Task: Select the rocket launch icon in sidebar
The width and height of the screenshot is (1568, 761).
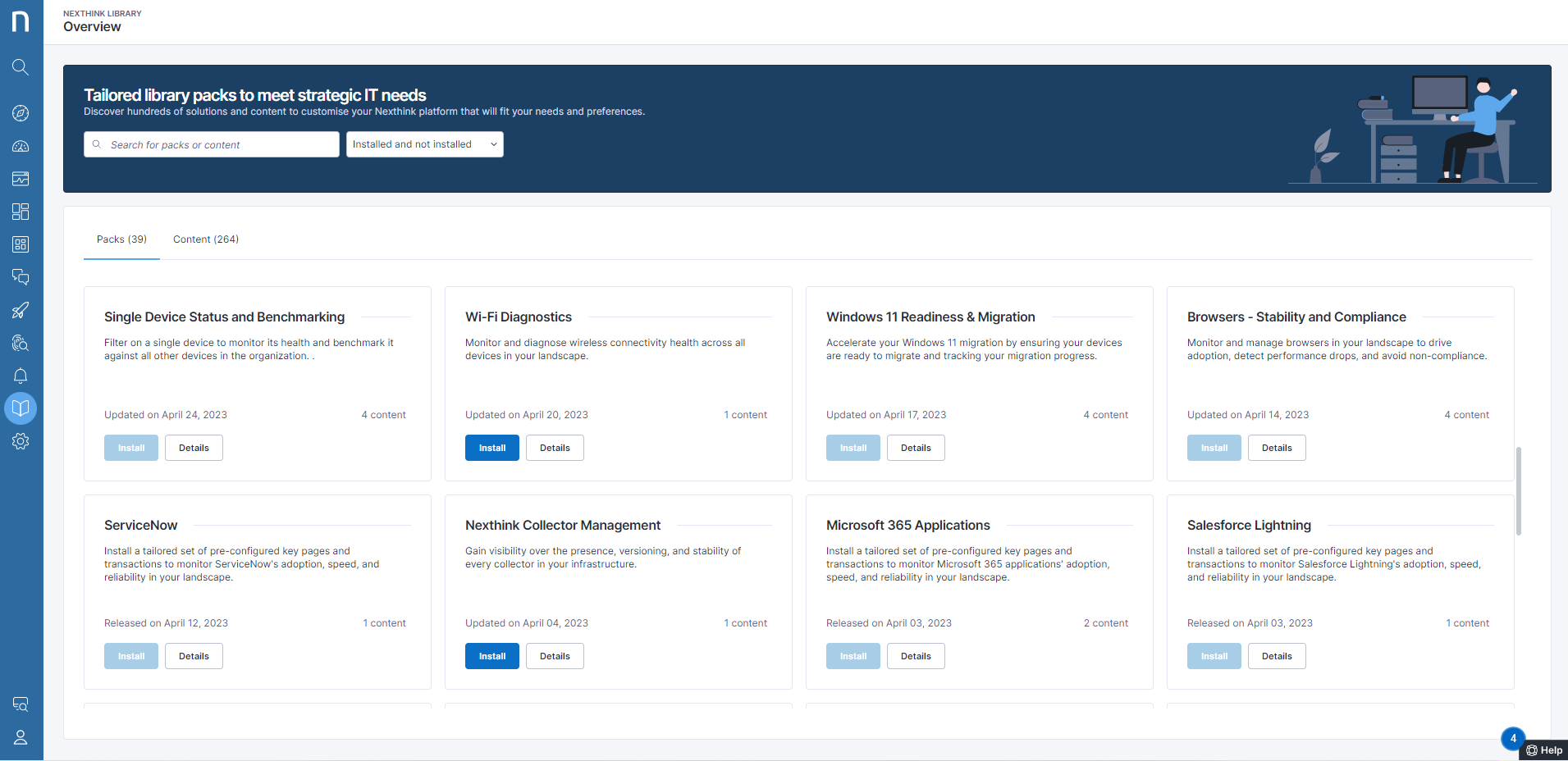Action: [x=21, y=310]
